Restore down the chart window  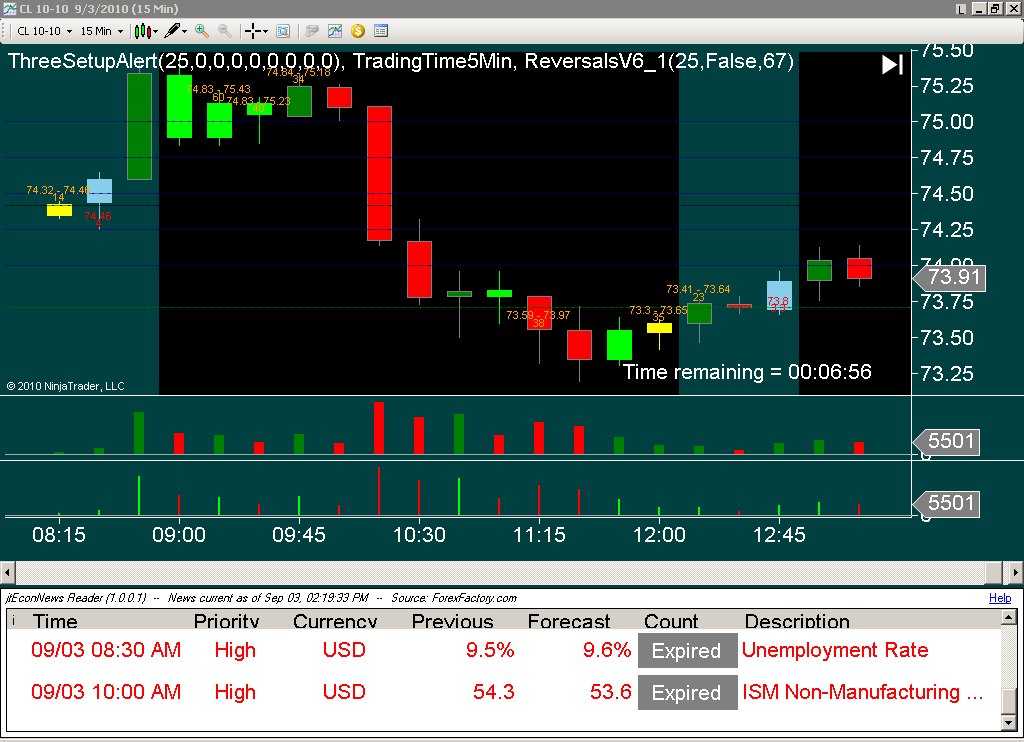[x=995, y=8]
